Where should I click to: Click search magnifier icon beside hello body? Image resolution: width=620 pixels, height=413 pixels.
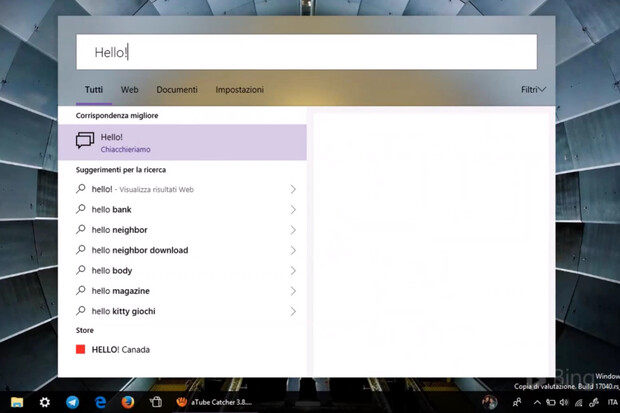pyautogui.click(x=81, y=270)
